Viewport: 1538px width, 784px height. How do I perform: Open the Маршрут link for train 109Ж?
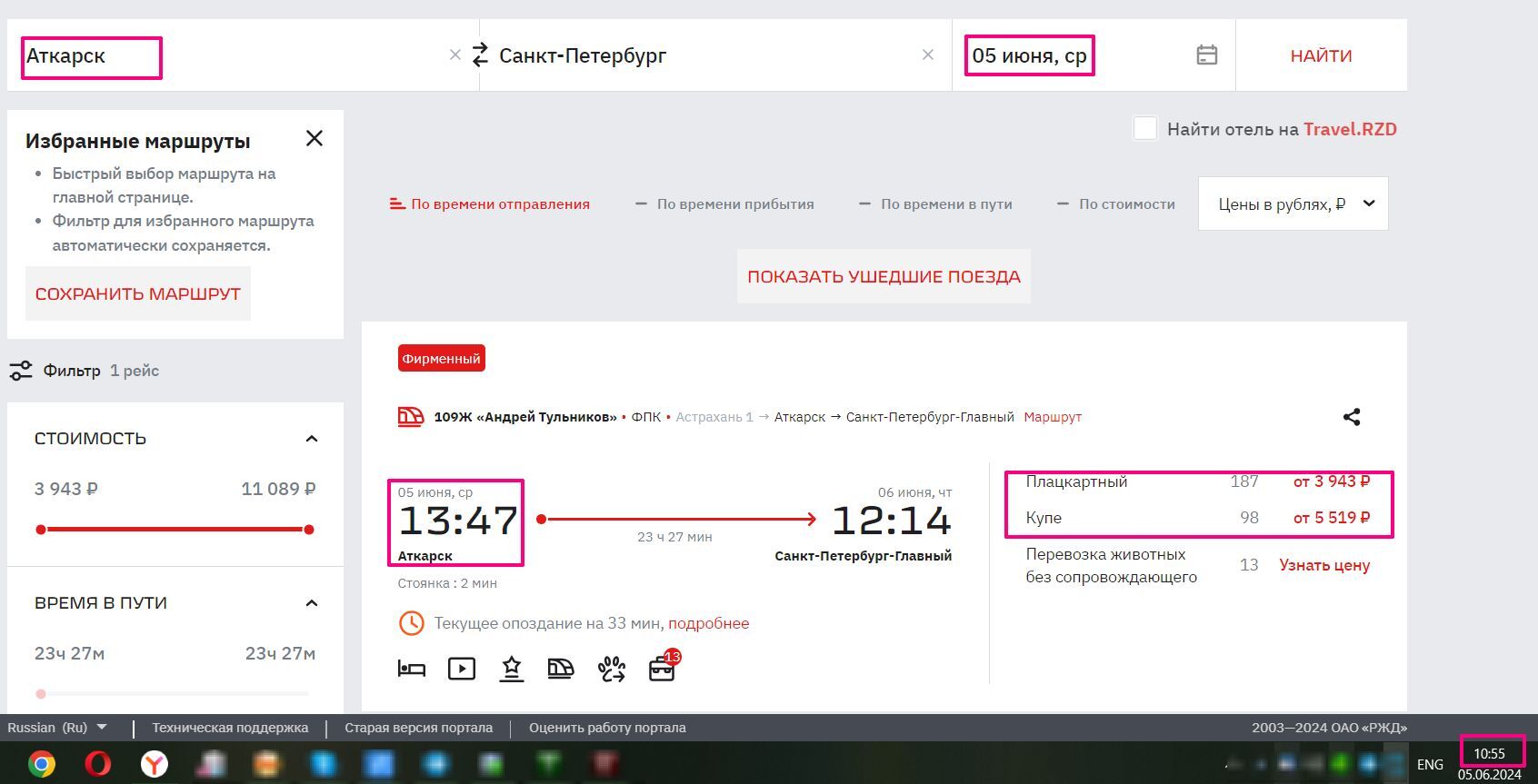[1053, 417]
